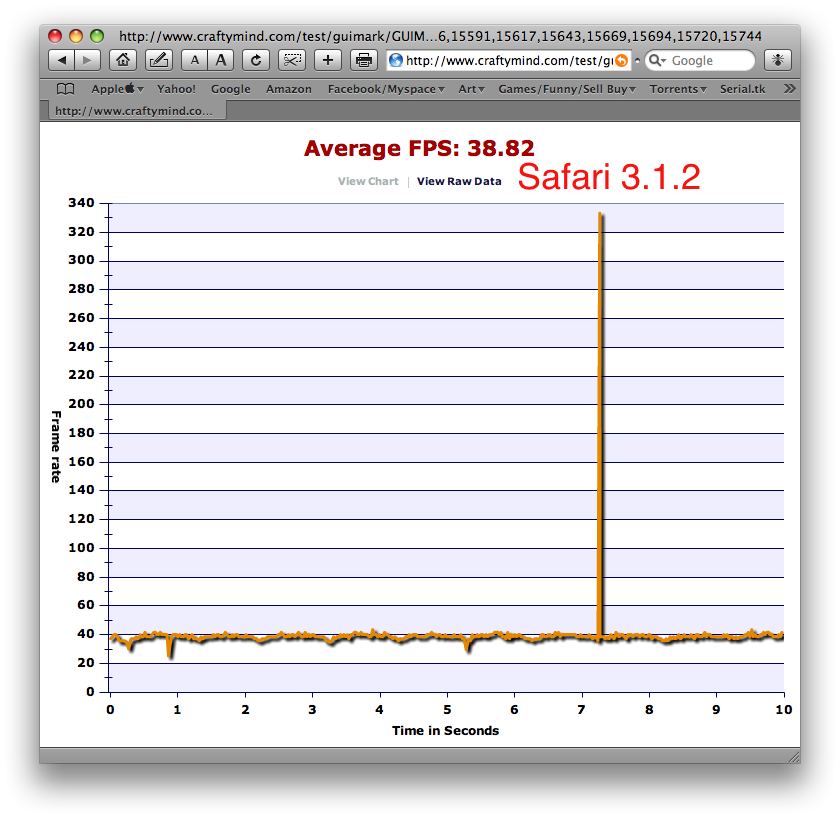840x818 pixels.
Task: Go forward with the right arrow button
Action: 87,61
